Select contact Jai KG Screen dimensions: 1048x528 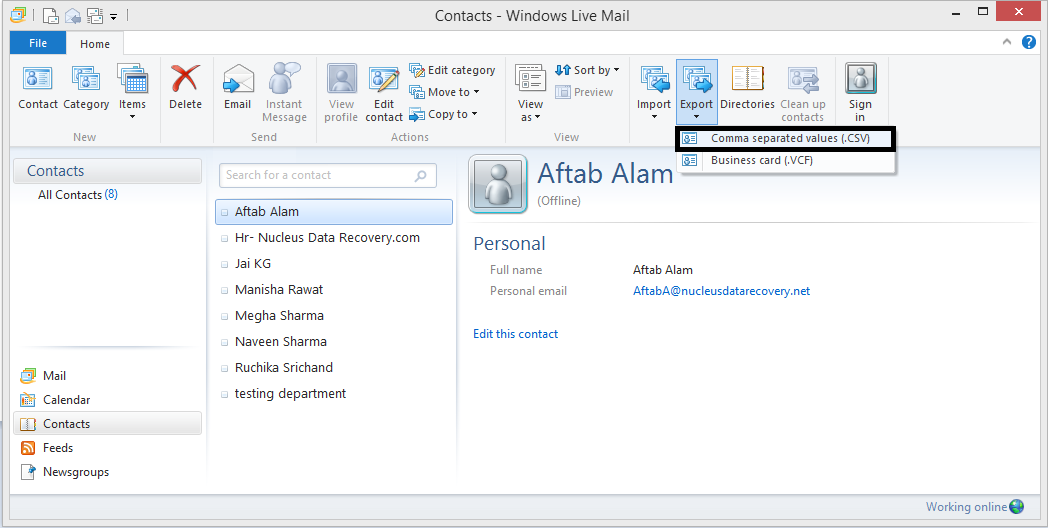(334, 264)
